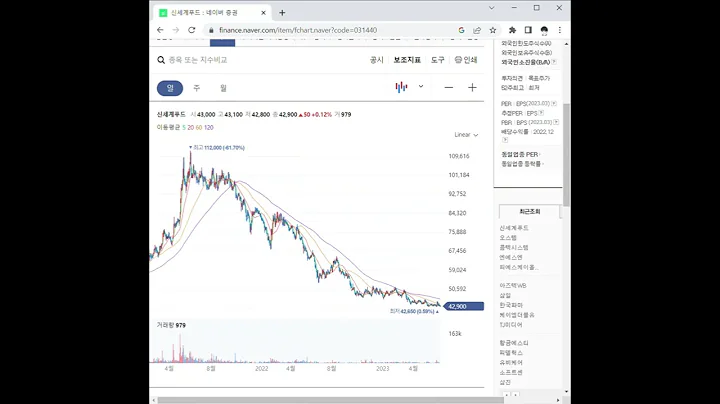This screenshot has width=720, height=404.
Task: Open the 최근조회 tab in sidebar
Action: 529,212
